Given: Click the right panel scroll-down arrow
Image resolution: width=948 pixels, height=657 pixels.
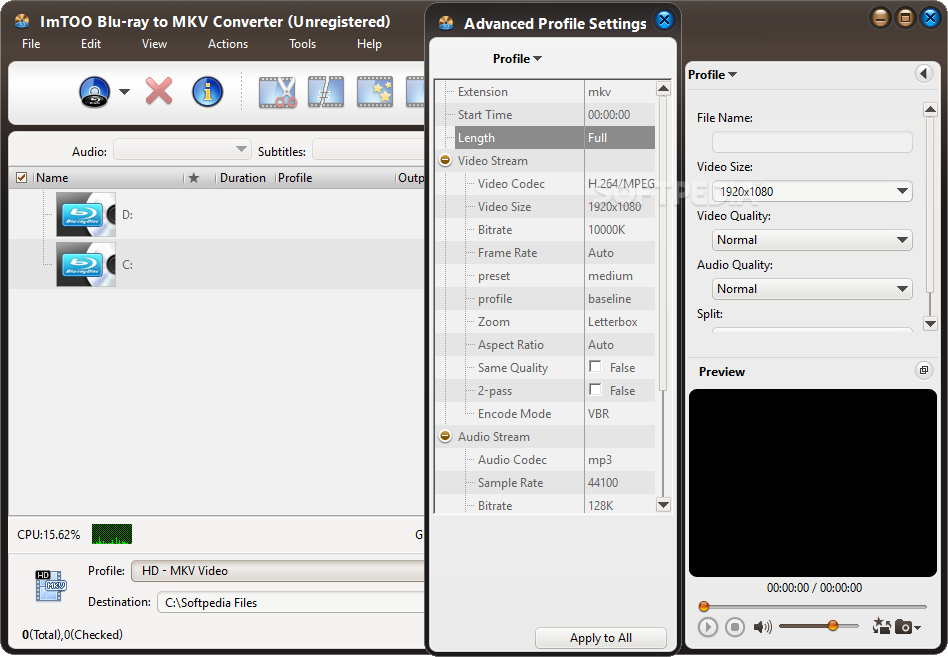Looking at the screenshot, I should (x=930, y=323).
